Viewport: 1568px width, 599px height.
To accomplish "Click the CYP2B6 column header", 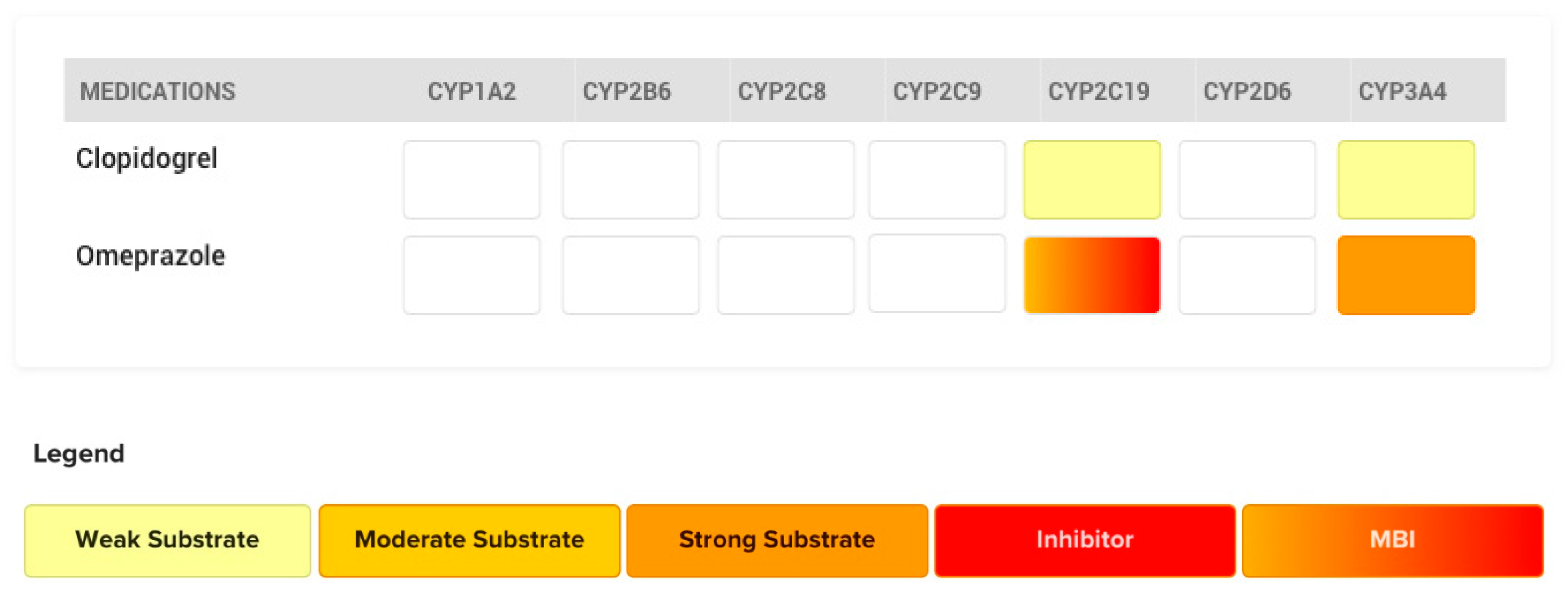I will (x=627, y=92).
